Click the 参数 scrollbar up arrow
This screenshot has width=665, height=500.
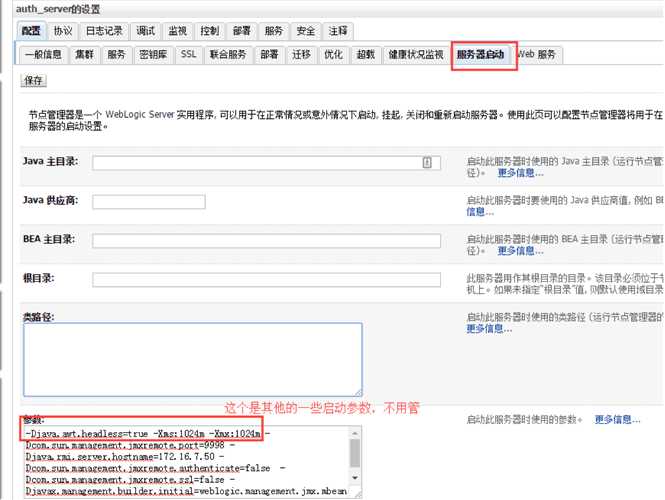click(355, 433)
